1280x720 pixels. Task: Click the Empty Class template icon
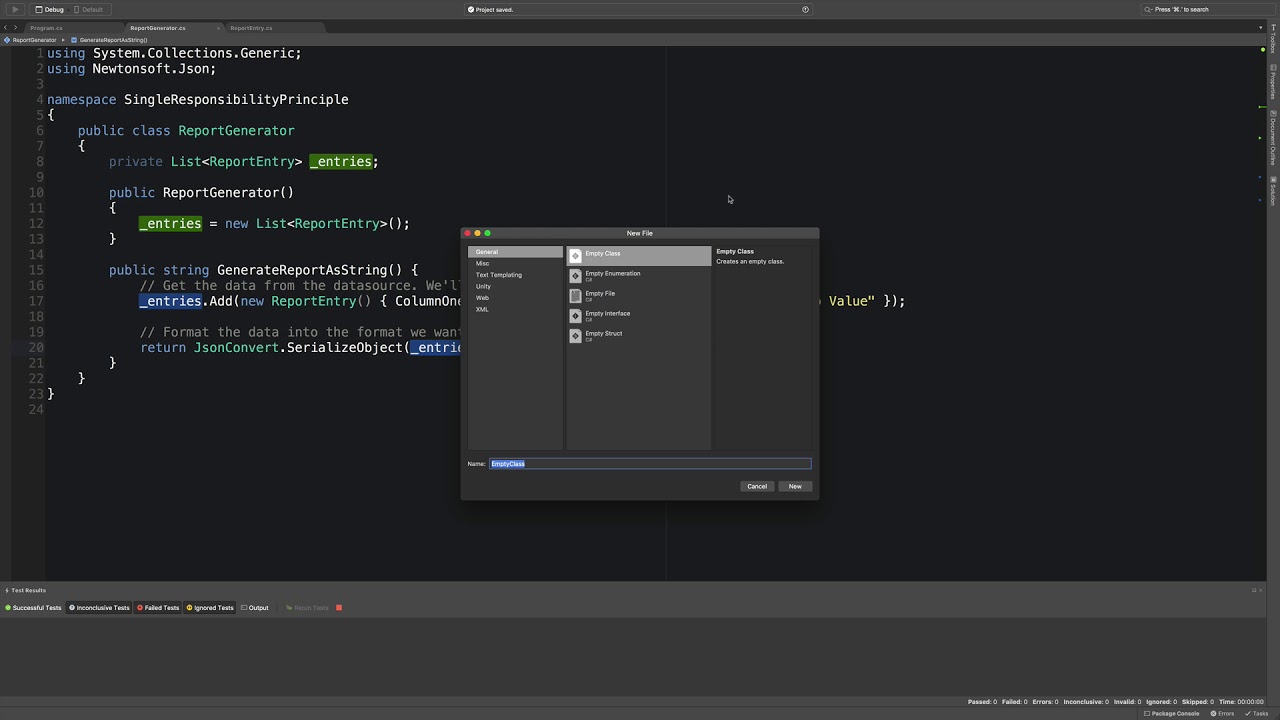pyautogui.click(x=575, y=256)
